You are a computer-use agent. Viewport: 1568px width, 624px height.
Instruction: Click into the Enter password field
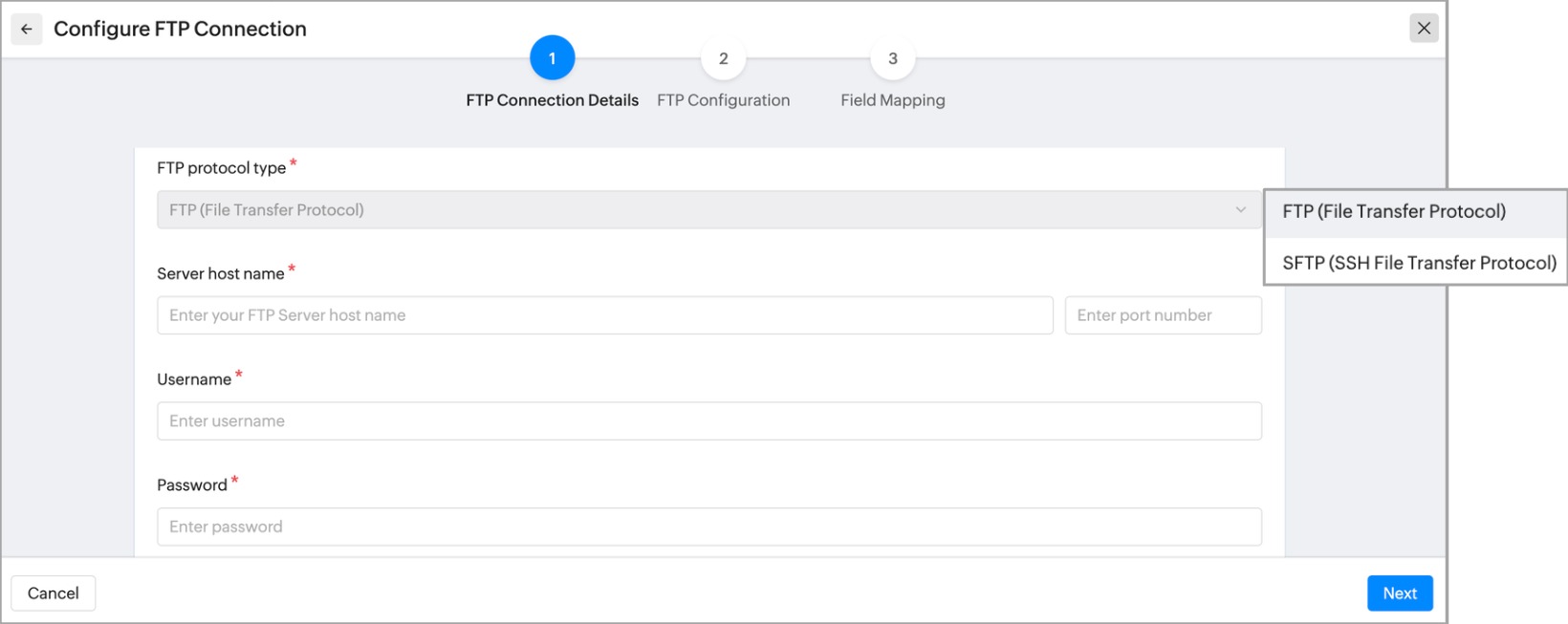coord(708,527)
